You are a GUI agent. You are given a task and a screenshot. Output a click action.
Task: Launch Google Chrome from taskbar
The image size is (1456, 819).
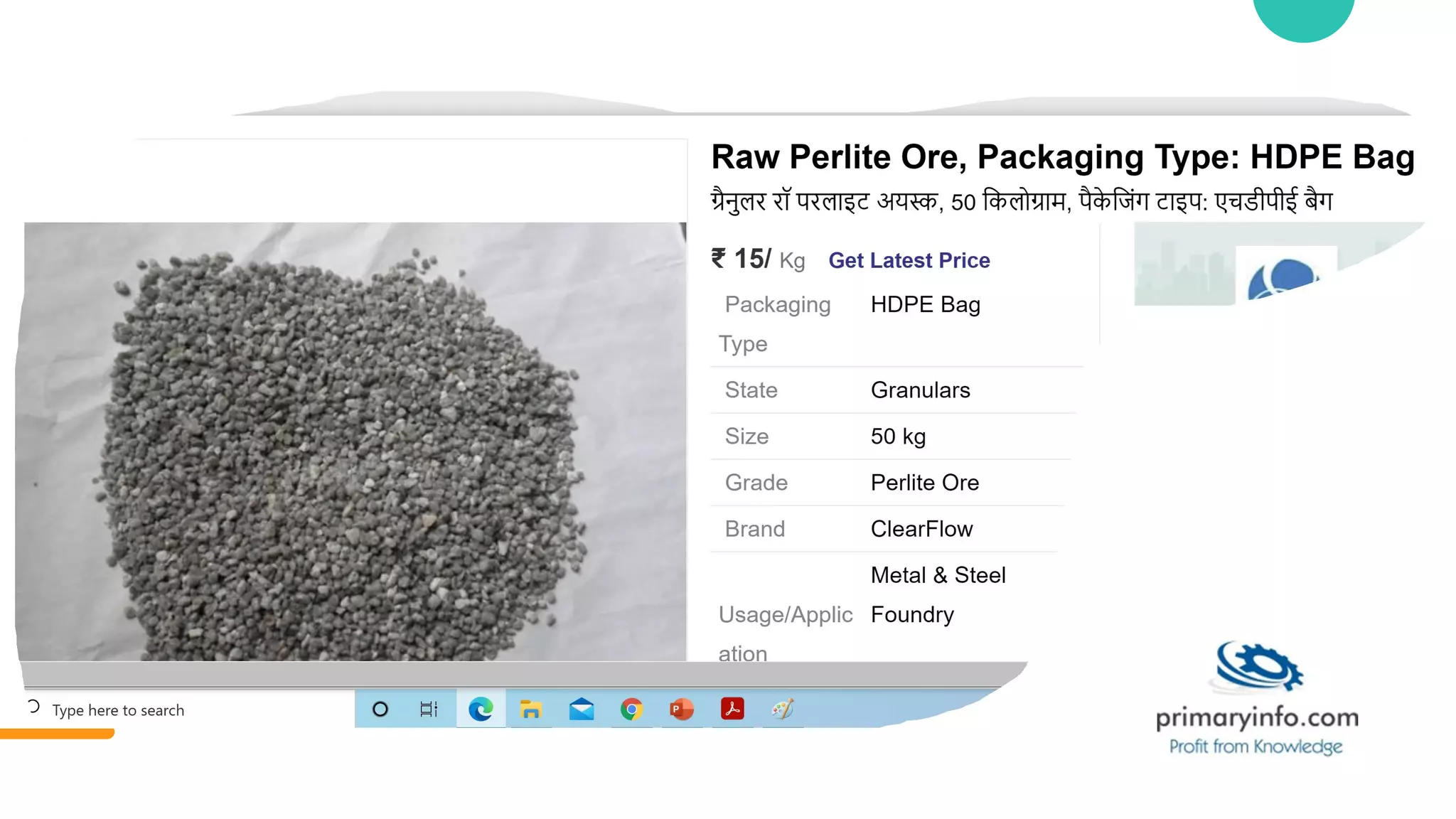[x=631, y=709]
